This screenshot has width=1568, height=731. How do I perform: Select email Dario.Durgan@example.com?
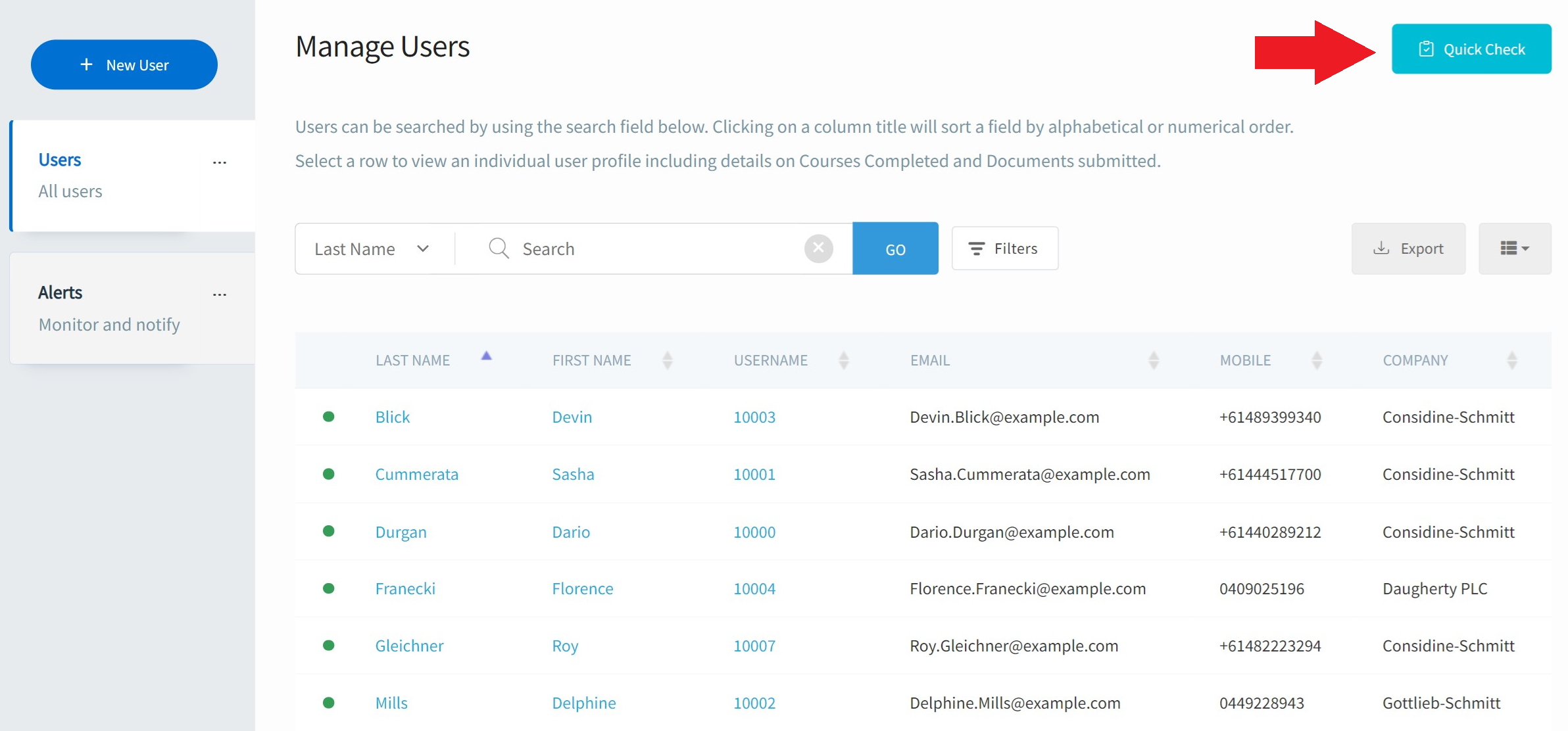click(1012, 532)
